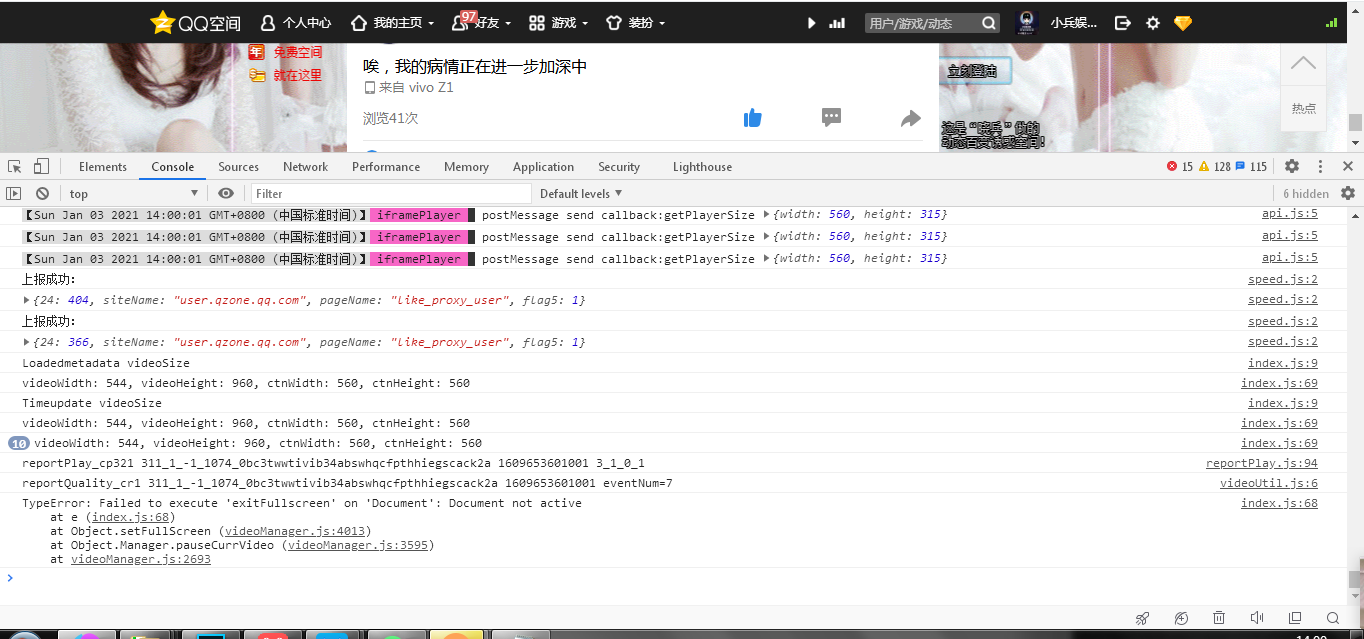Create a live expression with the eye icon
Viewport: 1364px width, 639px height.
226,193
